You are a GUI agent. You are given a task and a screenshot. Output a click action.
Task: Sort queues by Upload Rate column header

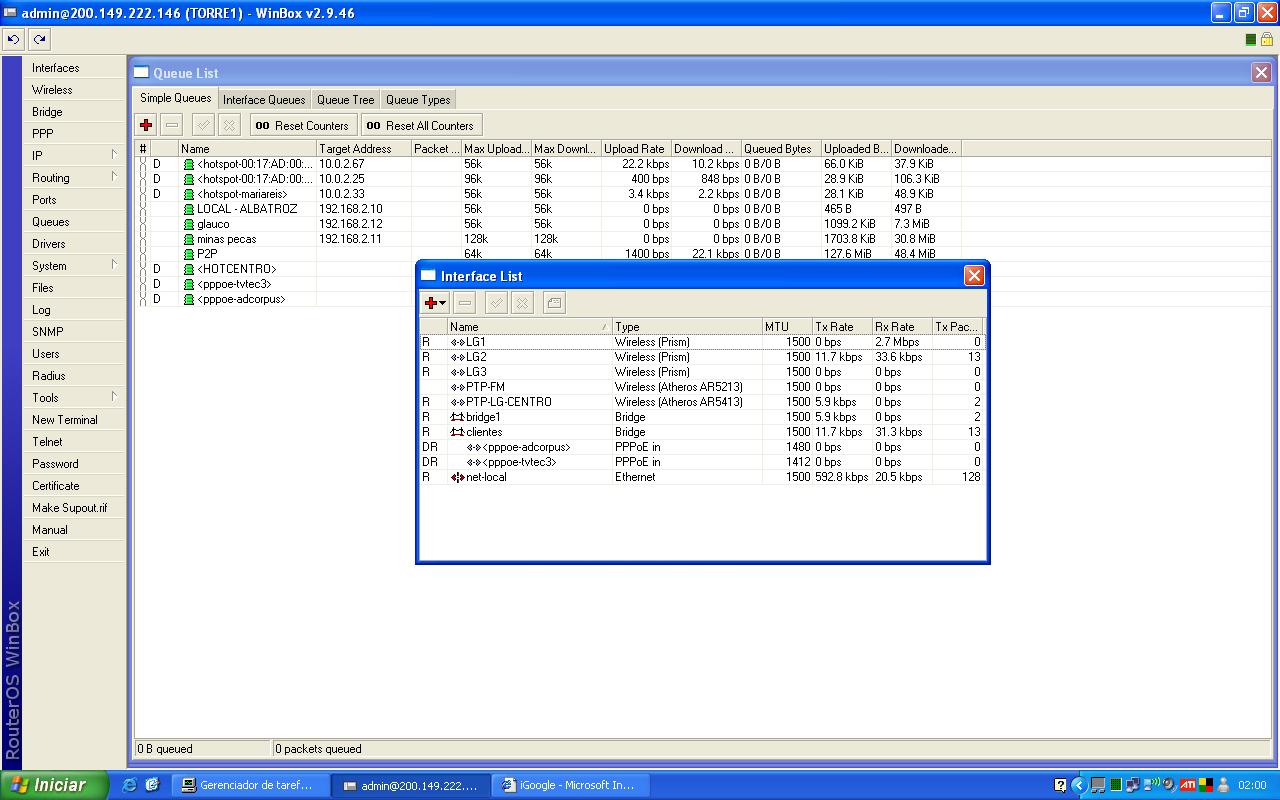point(636,149)
